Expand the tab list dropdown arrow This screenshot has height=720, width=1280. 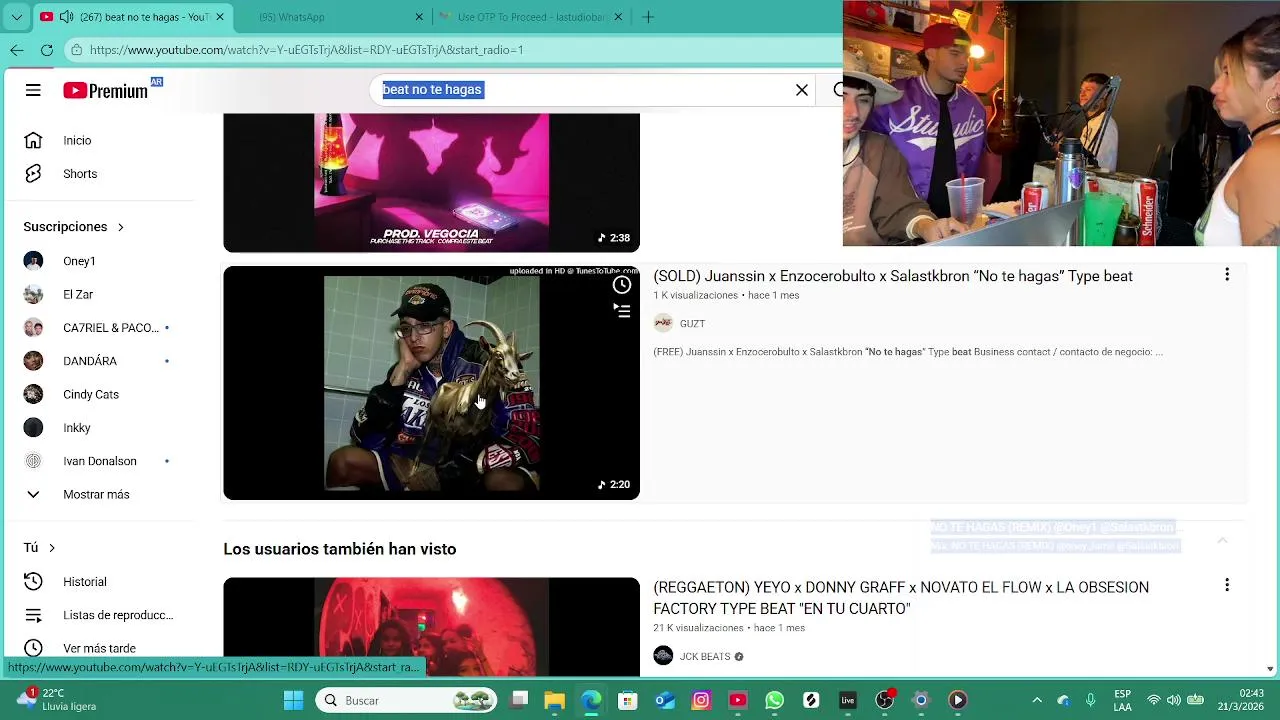(17, 17)
